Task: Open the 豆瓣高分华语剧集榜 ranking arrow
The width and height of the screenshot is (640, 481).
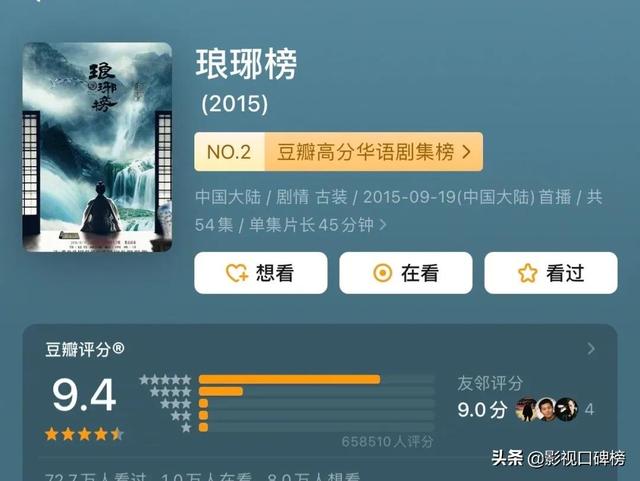Action: click(467, 152)
